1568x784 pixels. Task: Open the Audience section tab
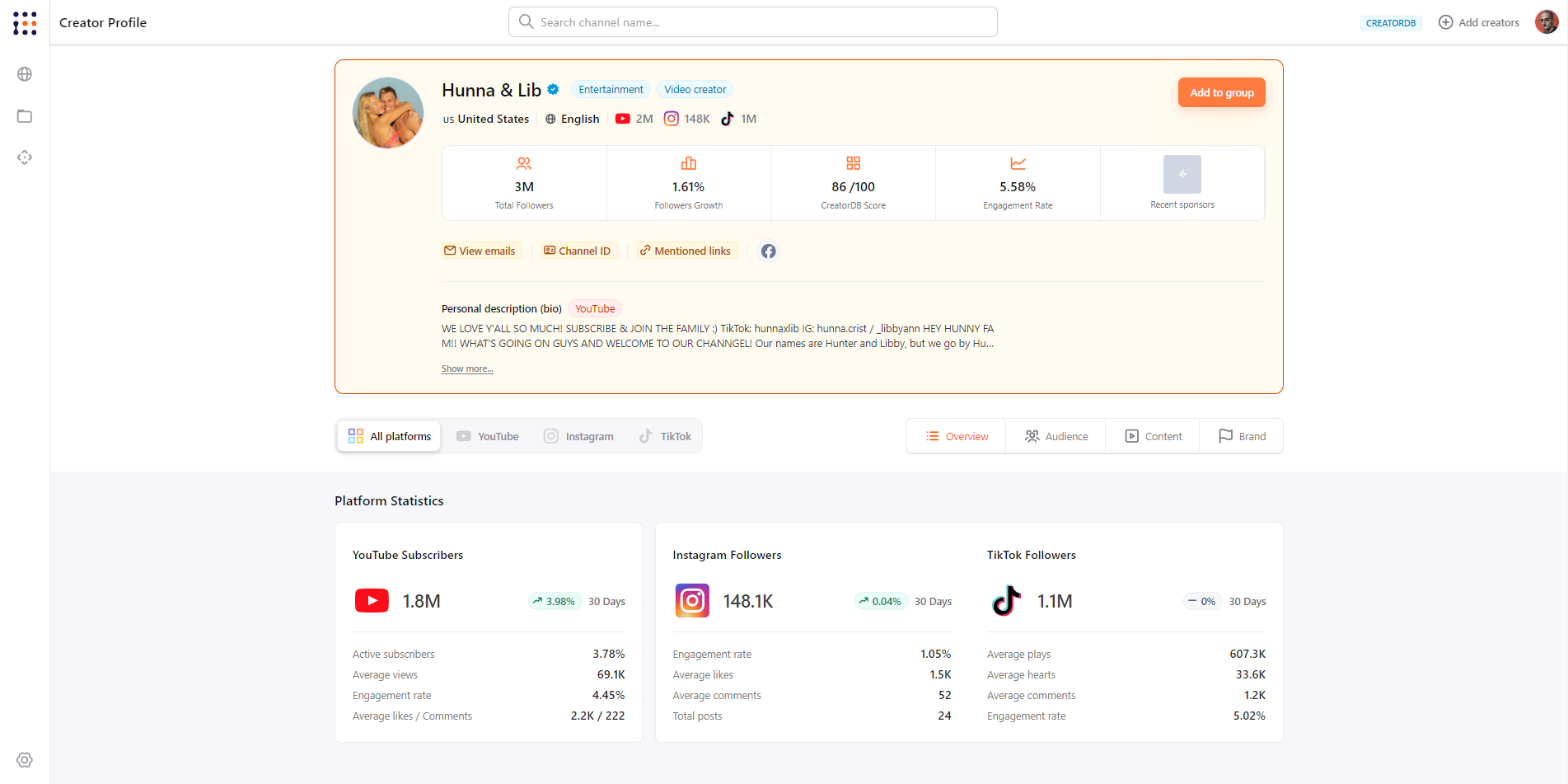click(1055, 436)
